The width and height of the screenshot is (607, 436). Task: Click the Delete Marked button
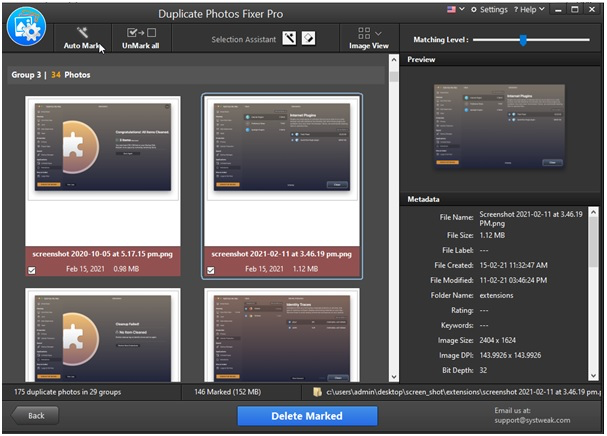307,416
